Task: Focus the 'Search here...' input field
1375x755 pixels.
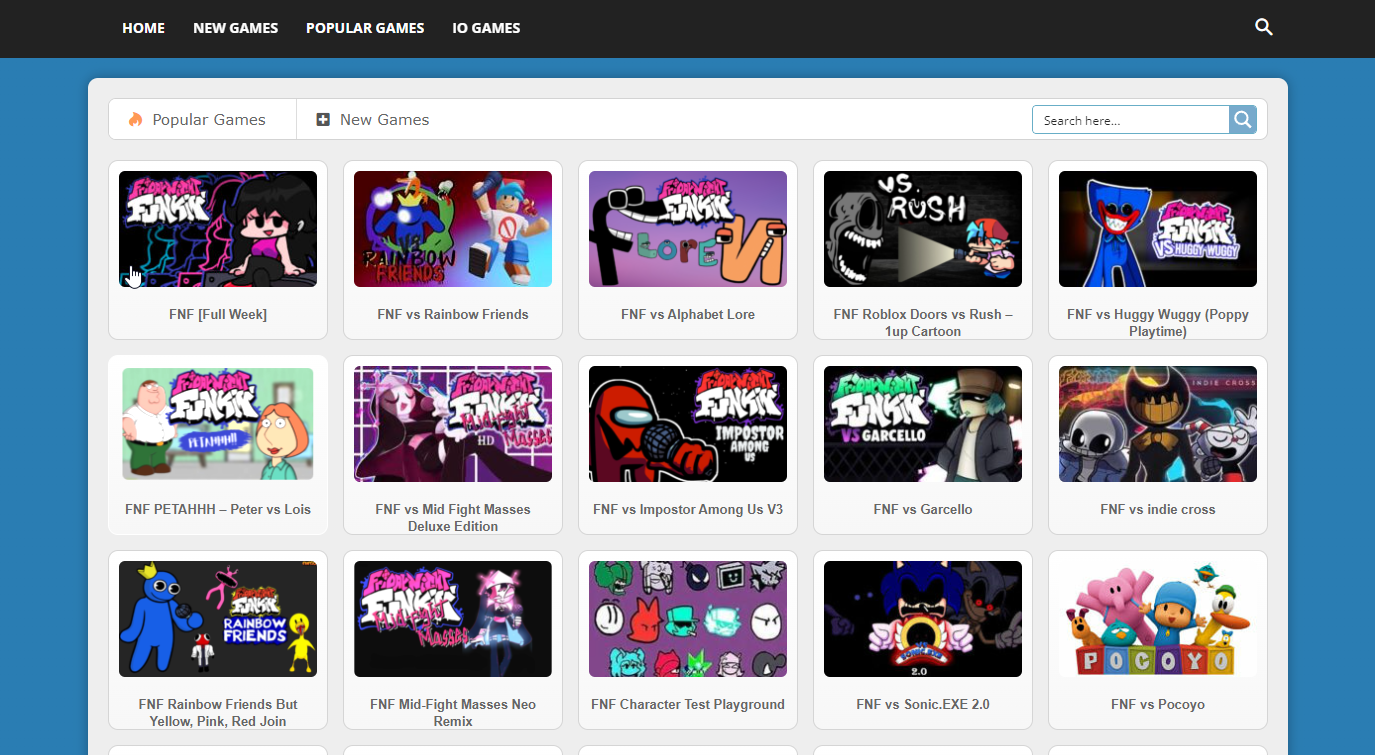Action: pyautogui.click(x=1131, y=120)
